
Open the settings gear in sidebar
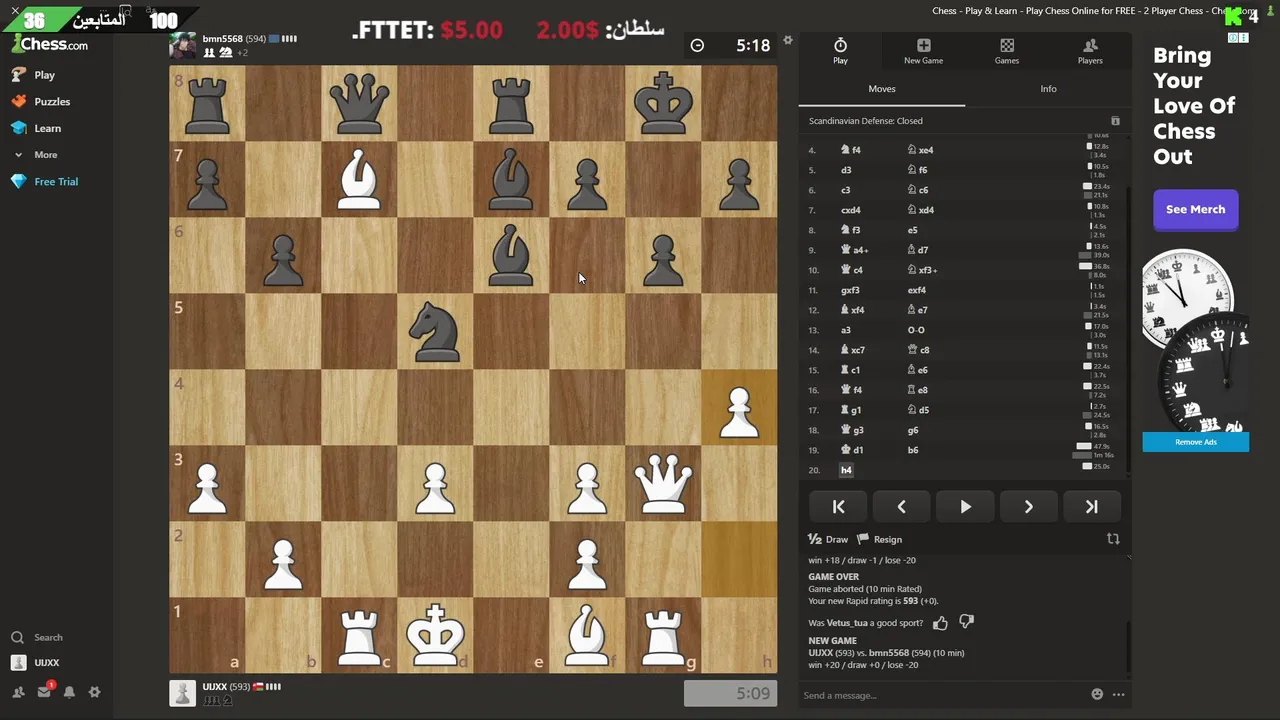[x=95, y=692]
